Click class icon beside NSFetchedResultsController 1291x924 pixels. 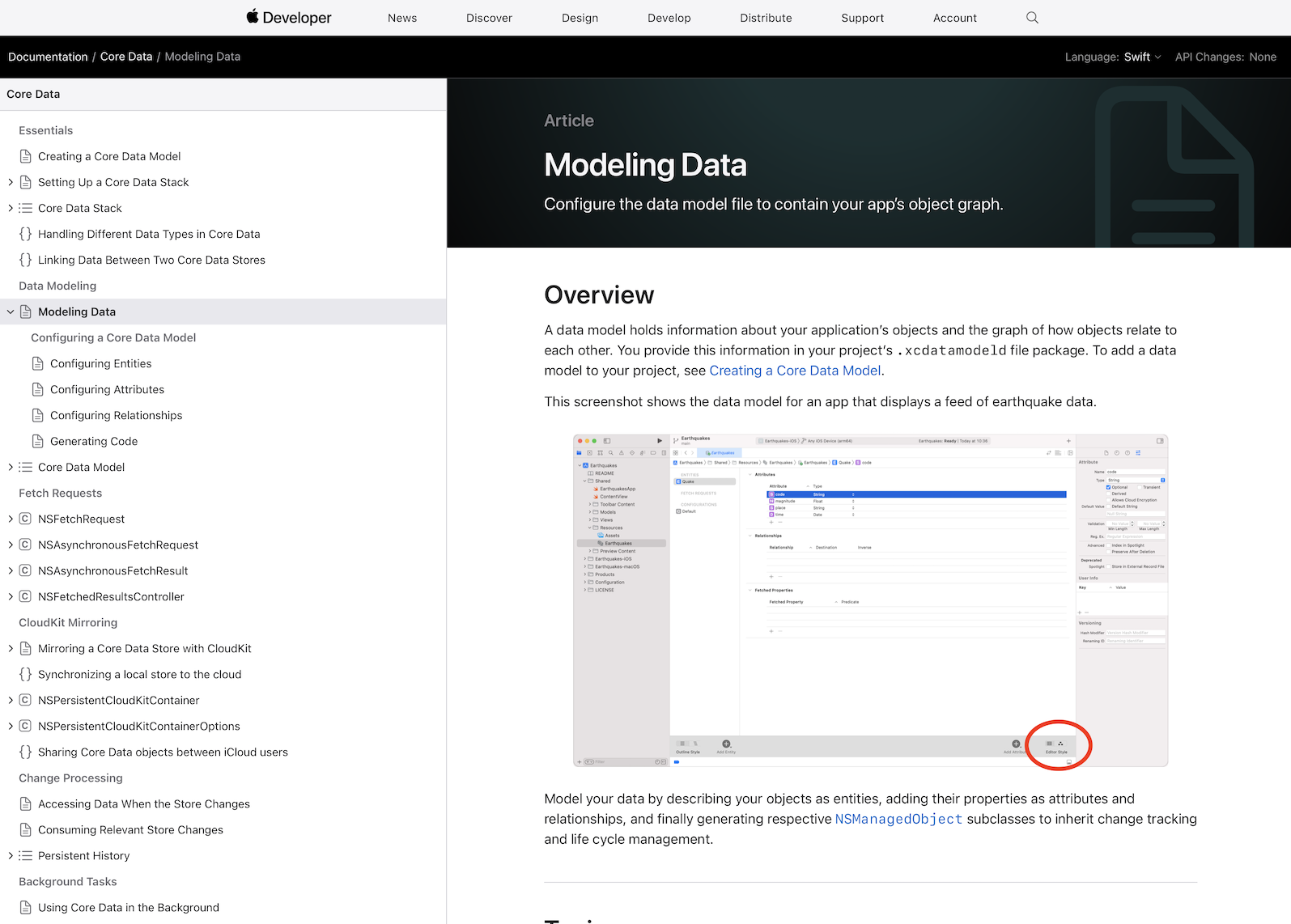point(26,596)
